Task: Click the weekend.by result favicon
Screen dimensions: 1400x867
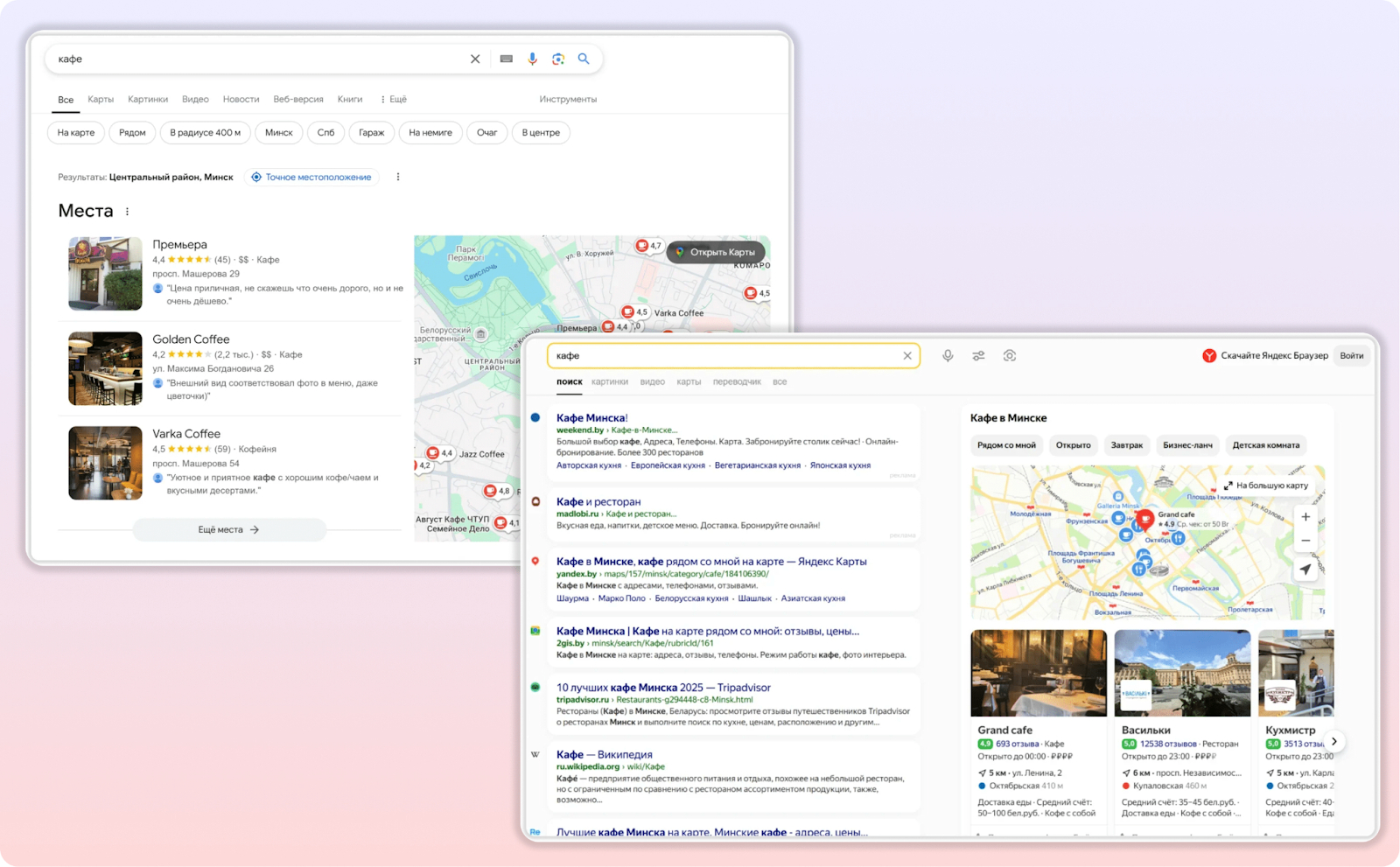Action: click(535, 418)
